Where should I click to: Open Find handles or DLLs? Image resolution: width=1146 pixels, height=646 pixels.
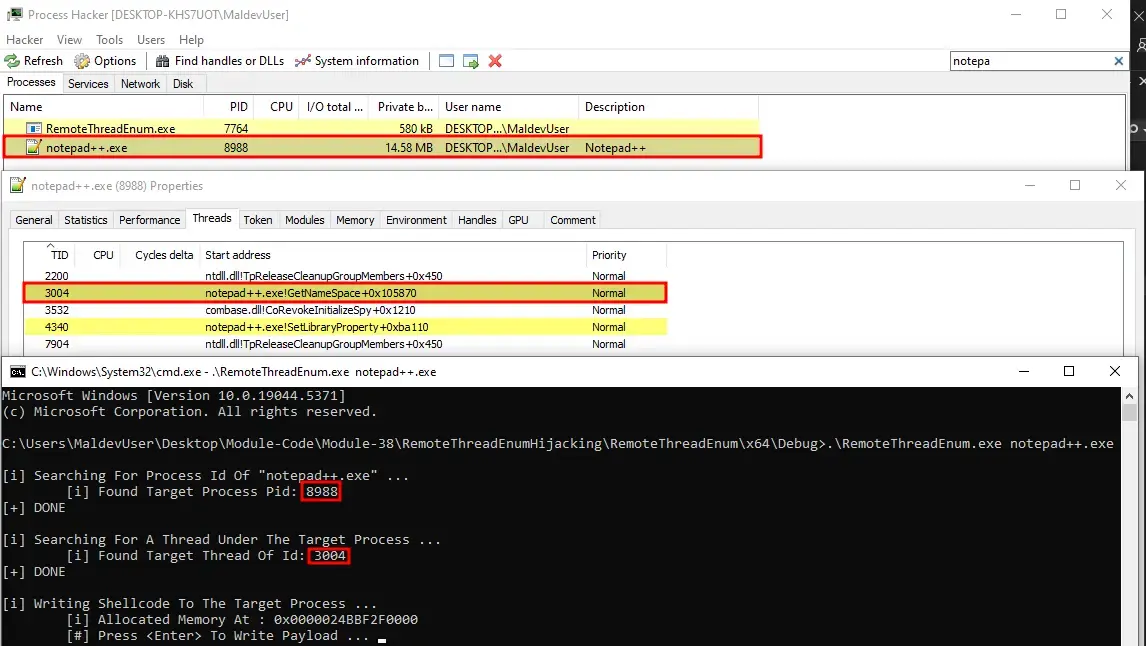pyautogui.click(x=220, y=61)
